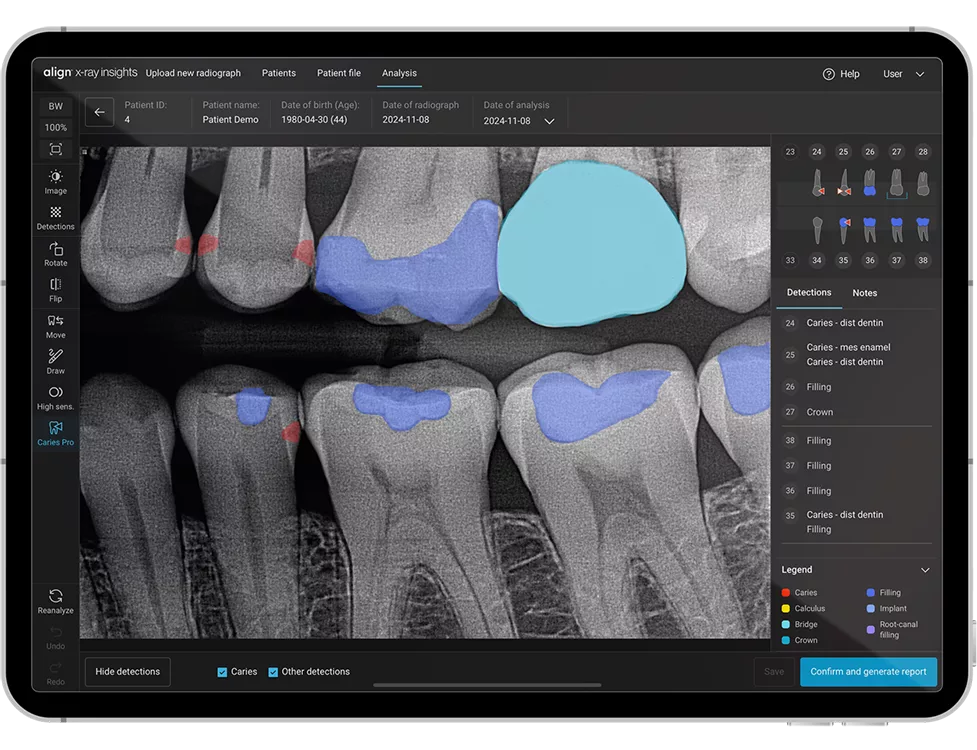This screenshot has height=750, width=977.
Task: Uncheck the Caries checkbox
Action: [222, 672]
